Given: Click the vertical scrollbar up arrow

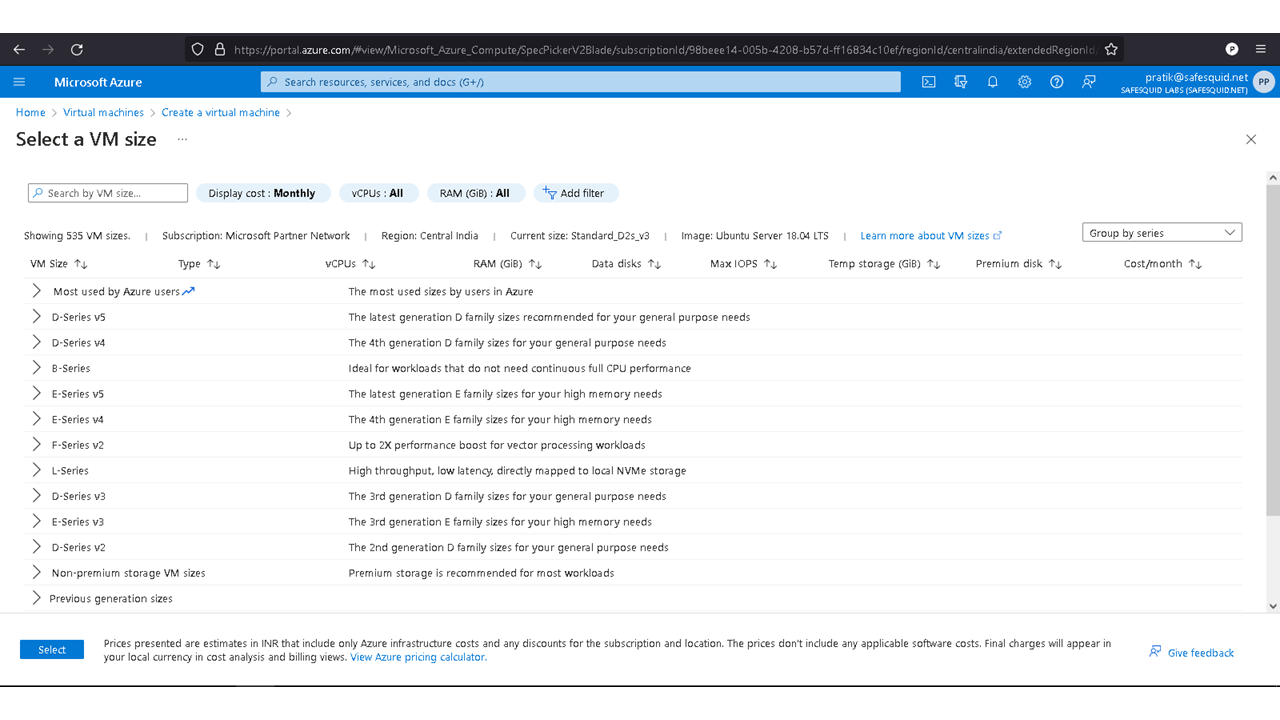Looking at the screenshot, I should [1273, 178].
